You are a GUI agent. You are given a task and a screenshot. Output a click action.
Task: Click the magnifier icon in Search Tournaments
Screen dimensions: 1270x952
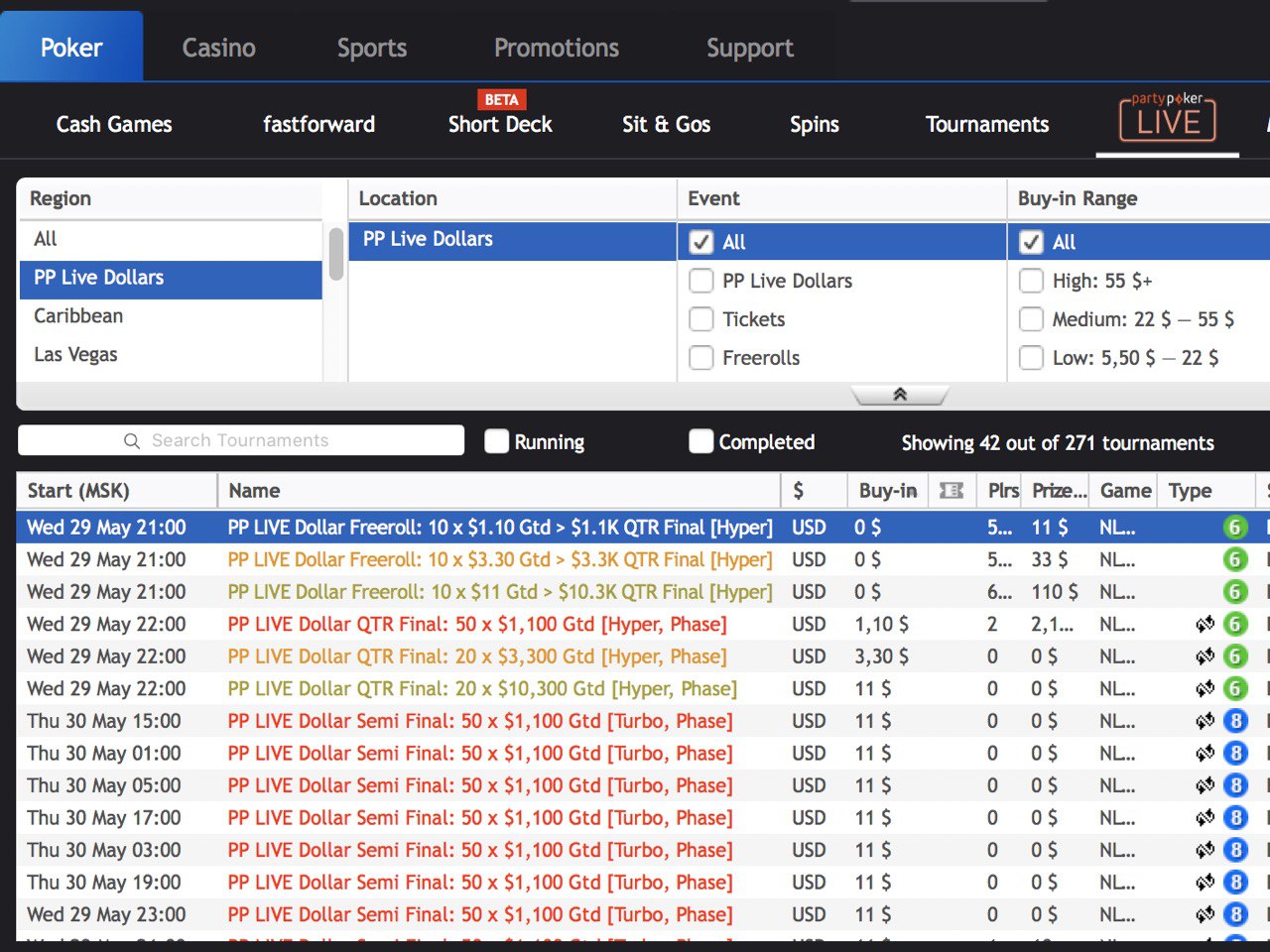(x=131, y=441)
